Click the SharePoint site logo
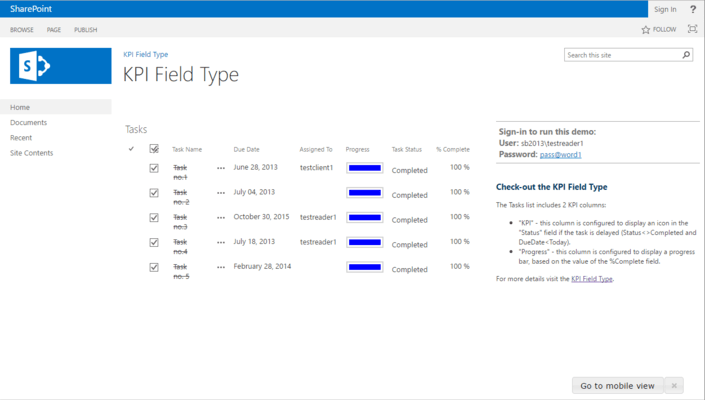This screenshot has height=400, width=705. tap(60, 66)
